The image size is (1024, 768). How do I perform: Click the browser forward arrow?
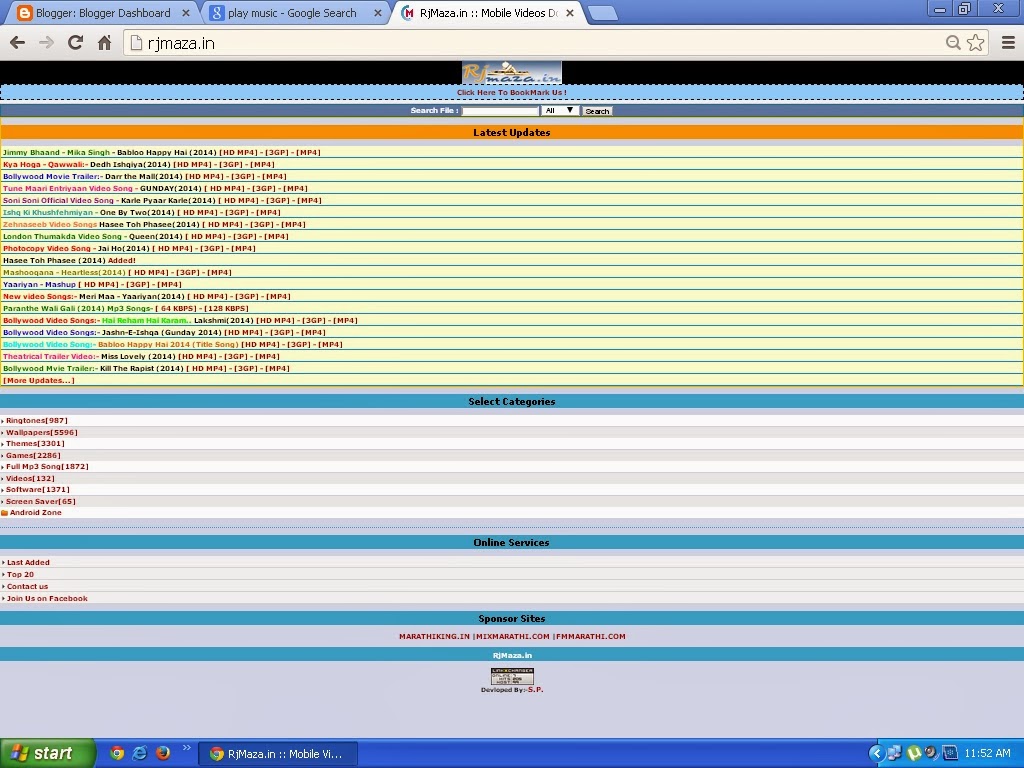click(x=46, y=43)
